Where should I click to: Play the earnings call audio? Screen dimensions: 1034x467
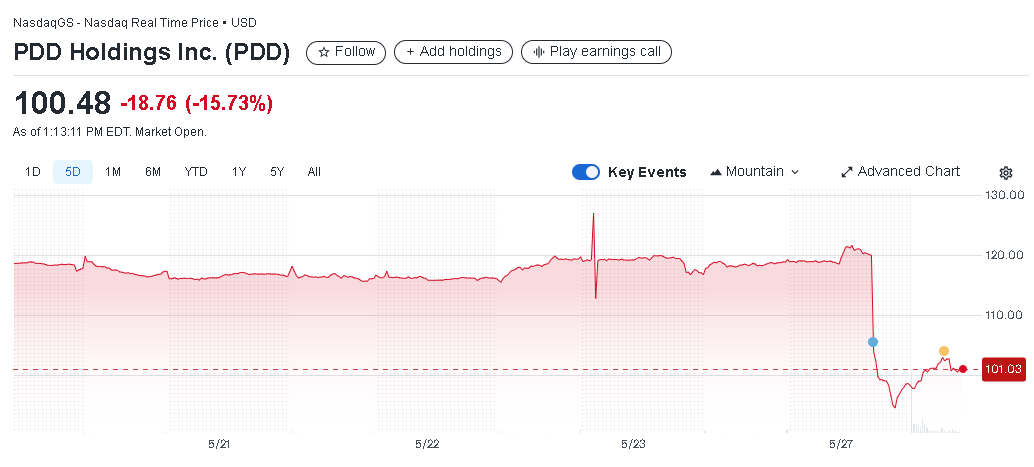click(x=596, y=52)
